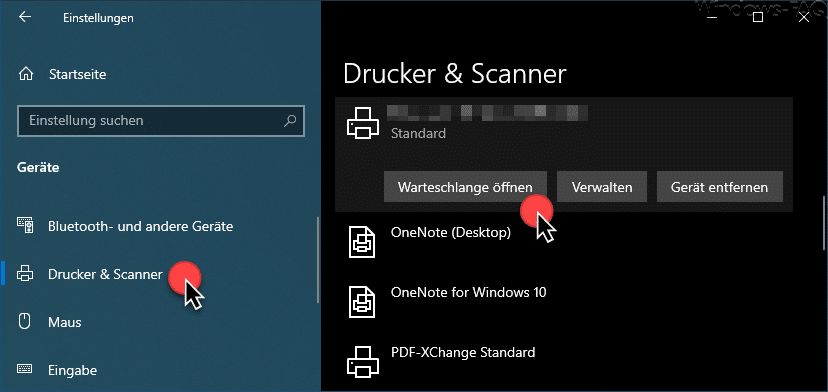Select the OneNote for Windows 10 icon
Viewport: 828px width, 392px height.
point(362,301)
